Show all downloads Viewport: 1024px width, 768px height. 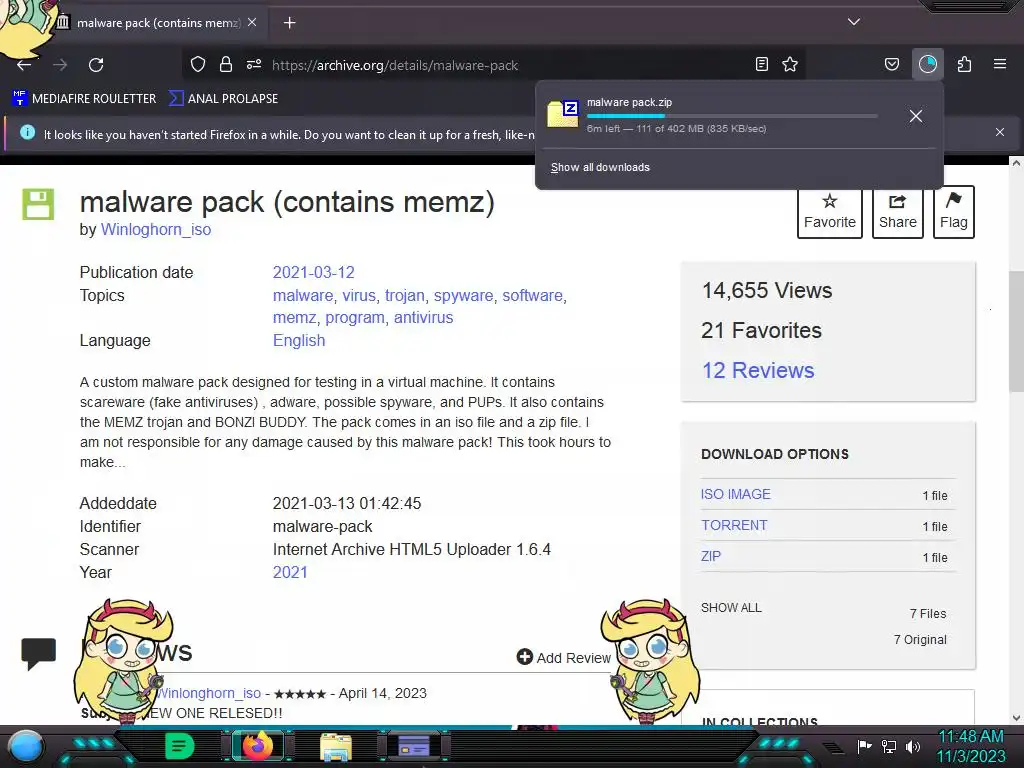[600, 167]
